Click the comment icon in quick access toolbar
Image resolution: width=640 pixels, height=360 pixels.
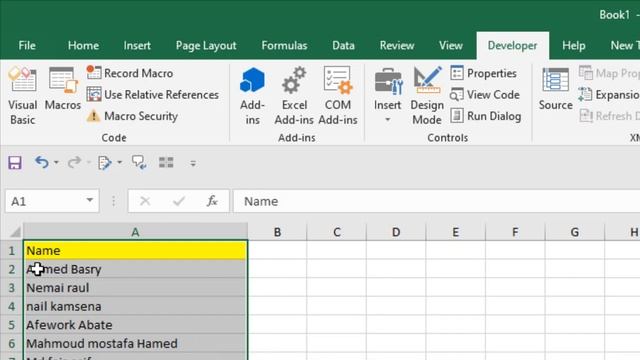click(x=139, y=162)
